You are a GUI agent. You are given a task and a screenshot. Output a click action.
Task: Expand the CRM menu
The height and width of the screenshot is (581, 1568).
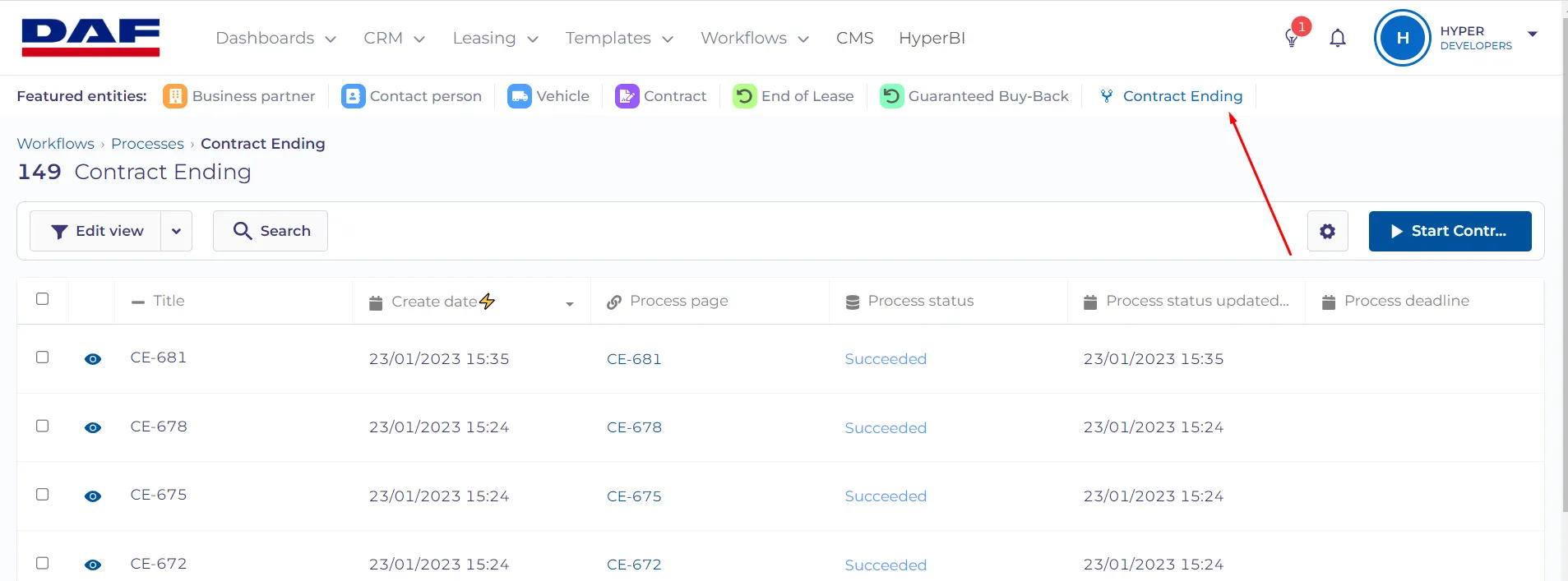pos(394,38)
